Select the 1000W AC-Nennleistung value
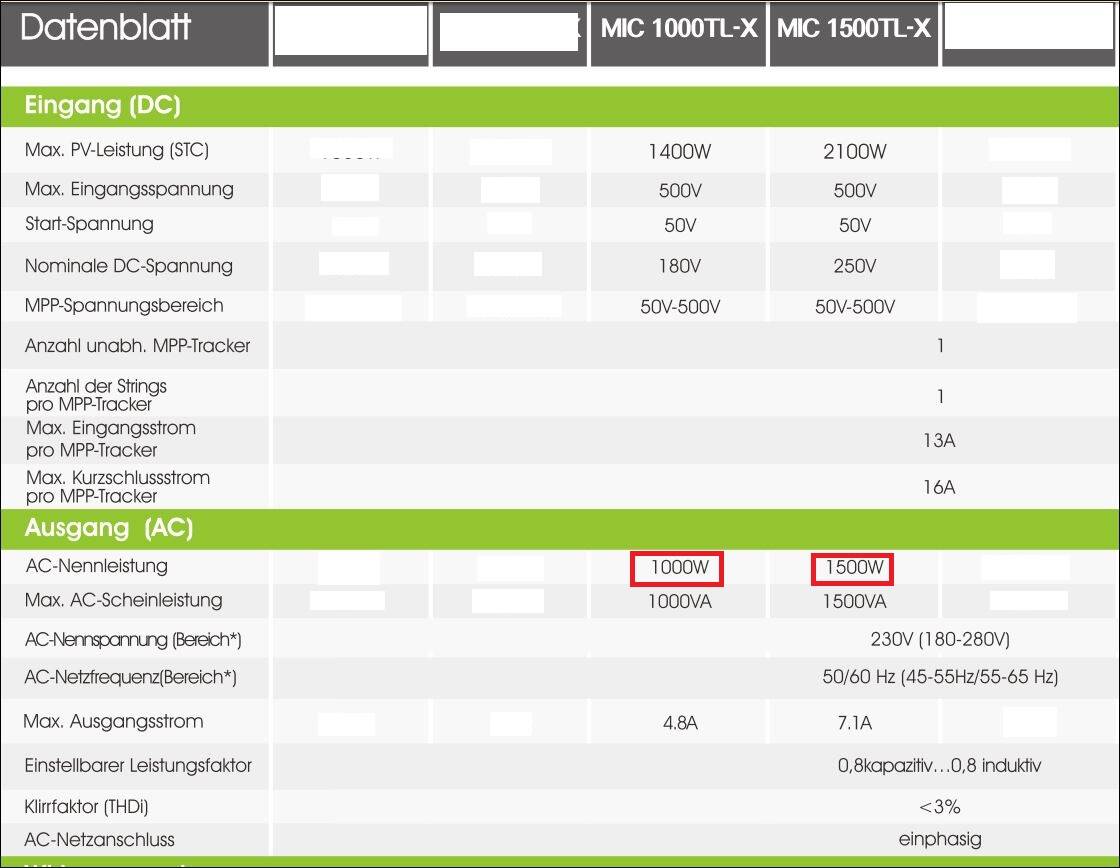 pos(680,568)
